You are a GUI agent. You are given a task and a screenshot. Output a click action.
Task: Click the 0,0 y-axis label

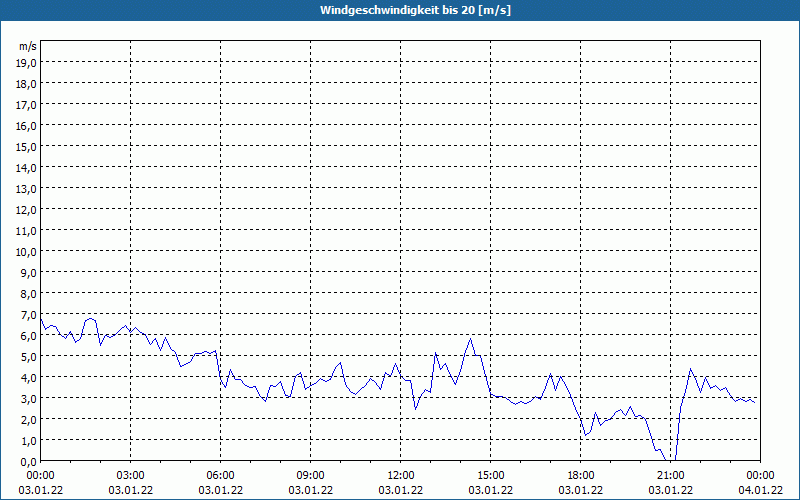pyautogui.click(x=28, y=461)
